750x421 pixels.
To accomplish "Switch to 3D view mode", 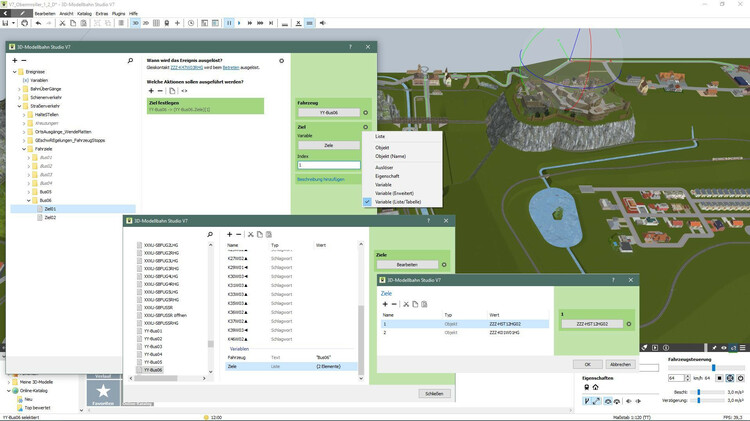I will (x=135, y=22).
